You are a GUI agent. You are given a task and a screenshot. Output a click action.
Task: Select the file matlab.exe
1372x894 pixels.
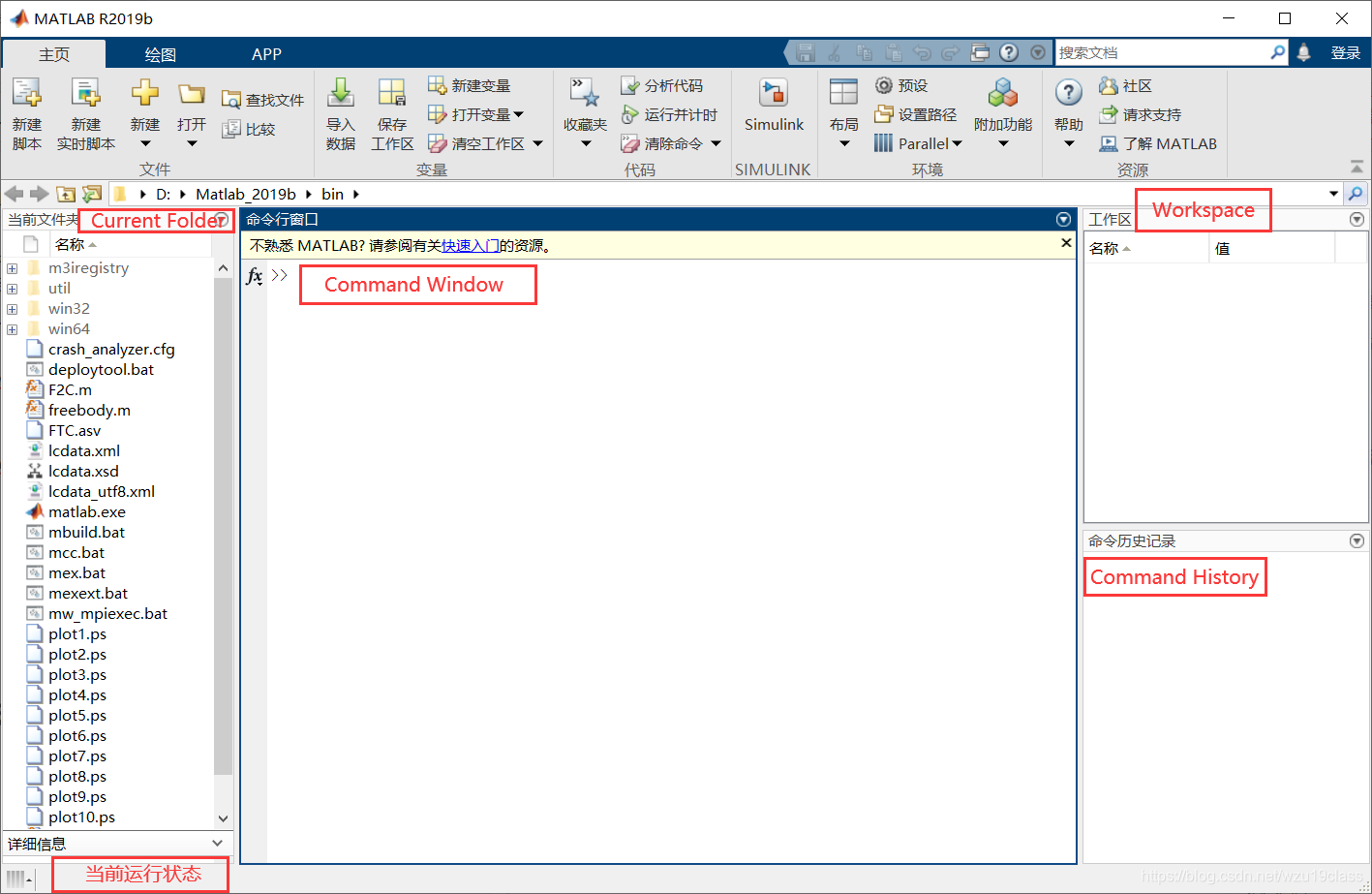87,512
